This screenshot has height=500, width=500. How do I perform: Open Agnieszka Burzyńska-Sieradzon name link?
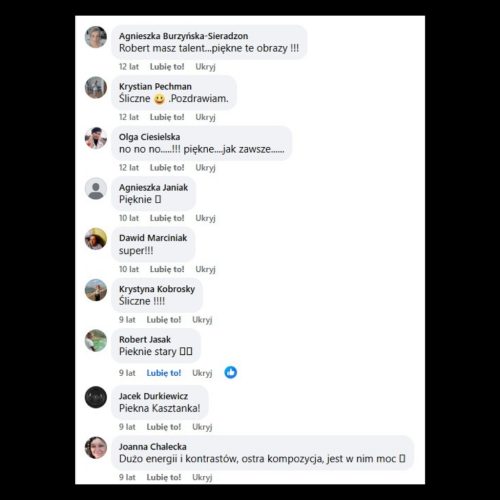184,36
